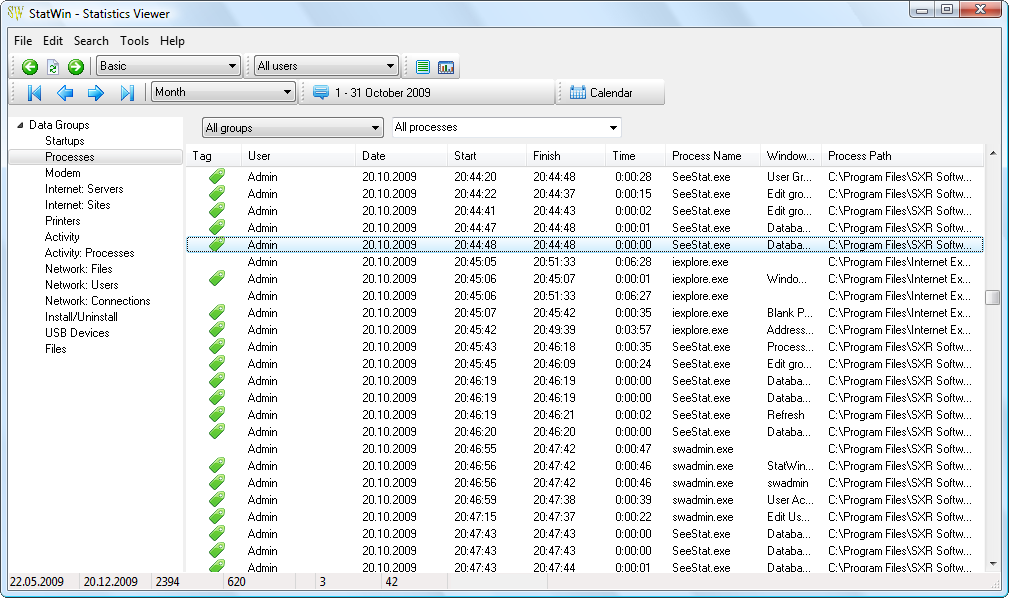Go to next period blue arrow

click(x=96, y=93)
